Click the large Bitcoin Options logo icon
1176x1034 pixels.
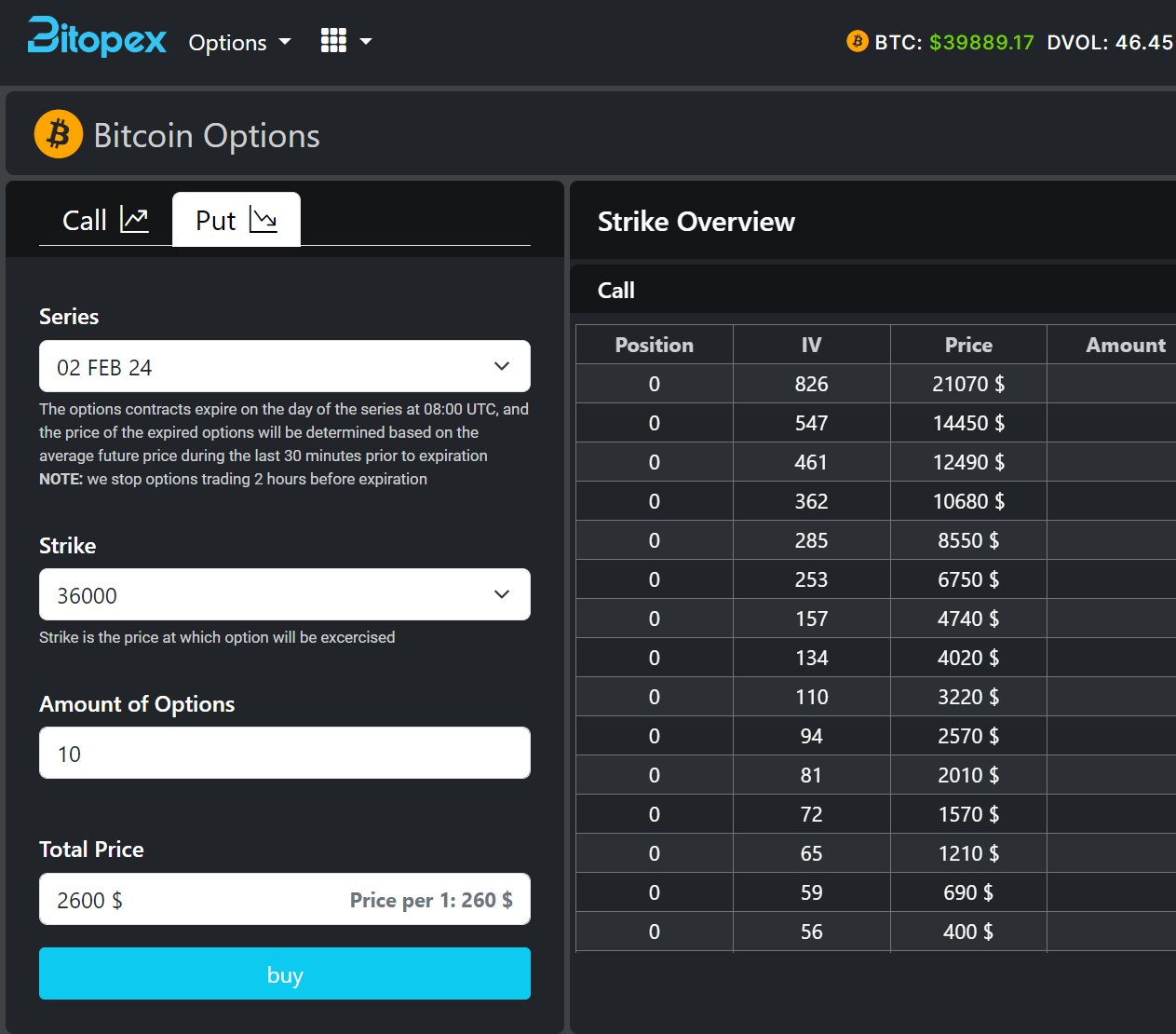pos(59,134)
